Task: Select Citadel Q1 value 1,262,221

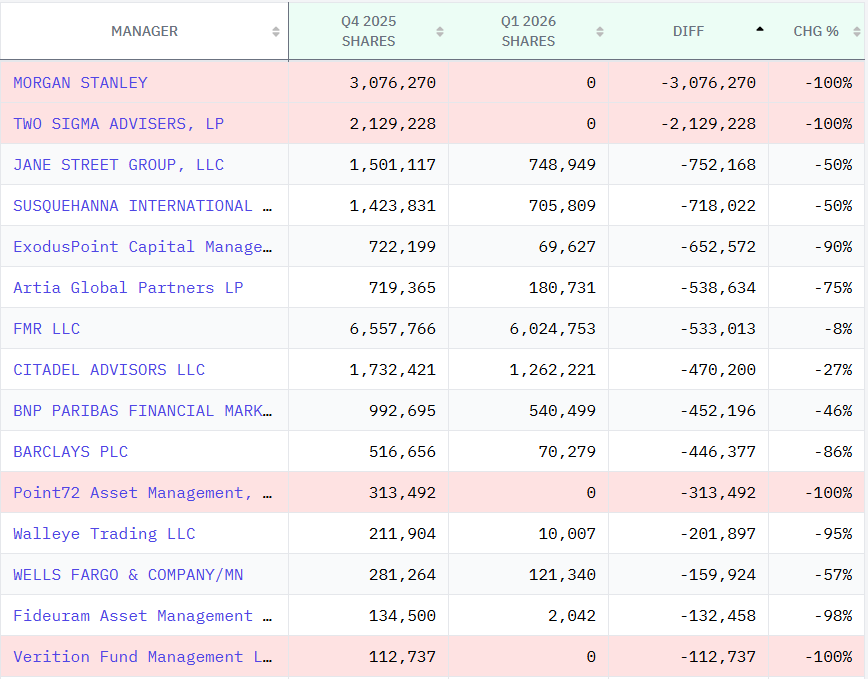Action: pyautogui.click(x=553, y=369)
